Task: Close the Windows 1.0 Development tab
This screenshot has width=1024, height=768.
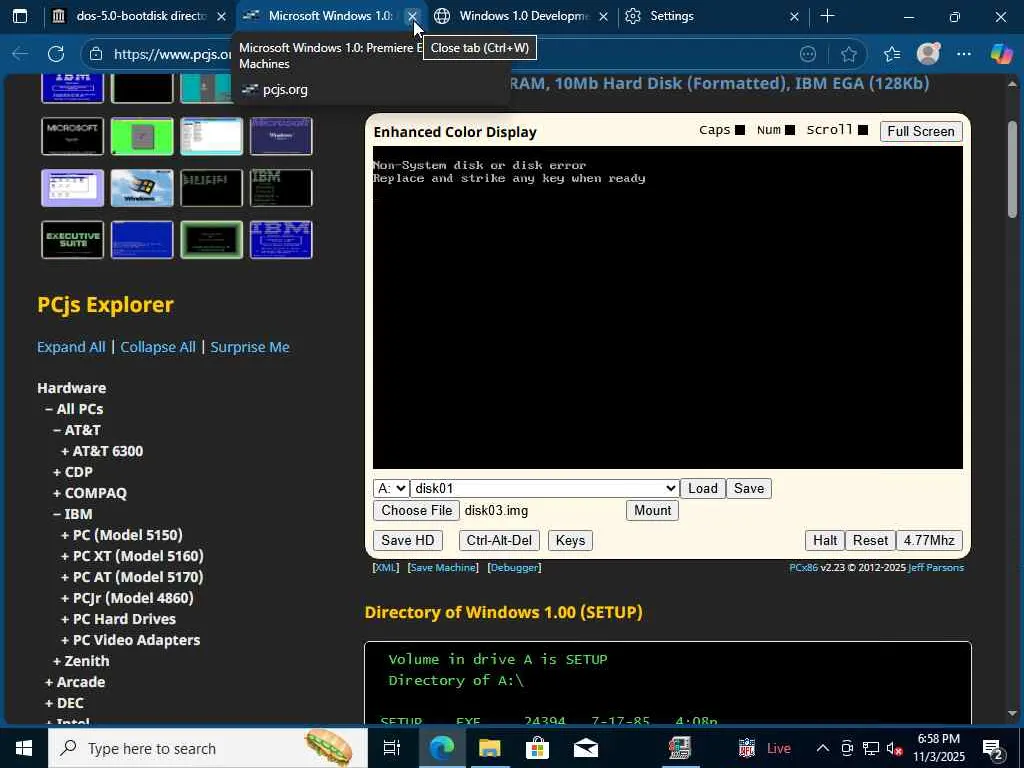Action: click(603, 16)
